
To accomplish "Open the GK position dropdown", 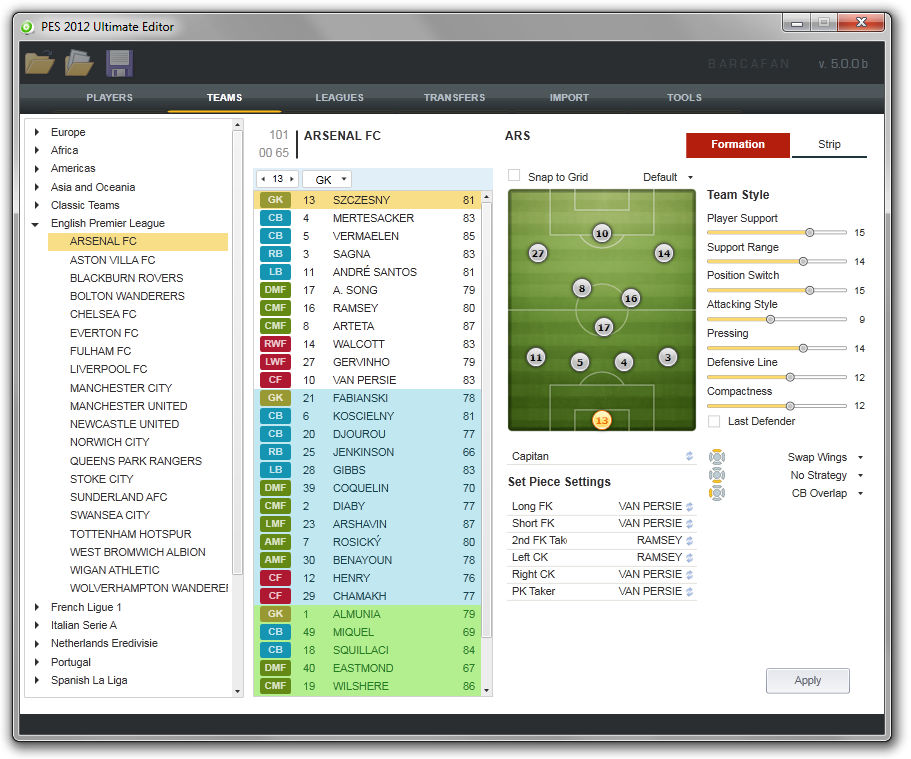I will (x=328, y=180).
